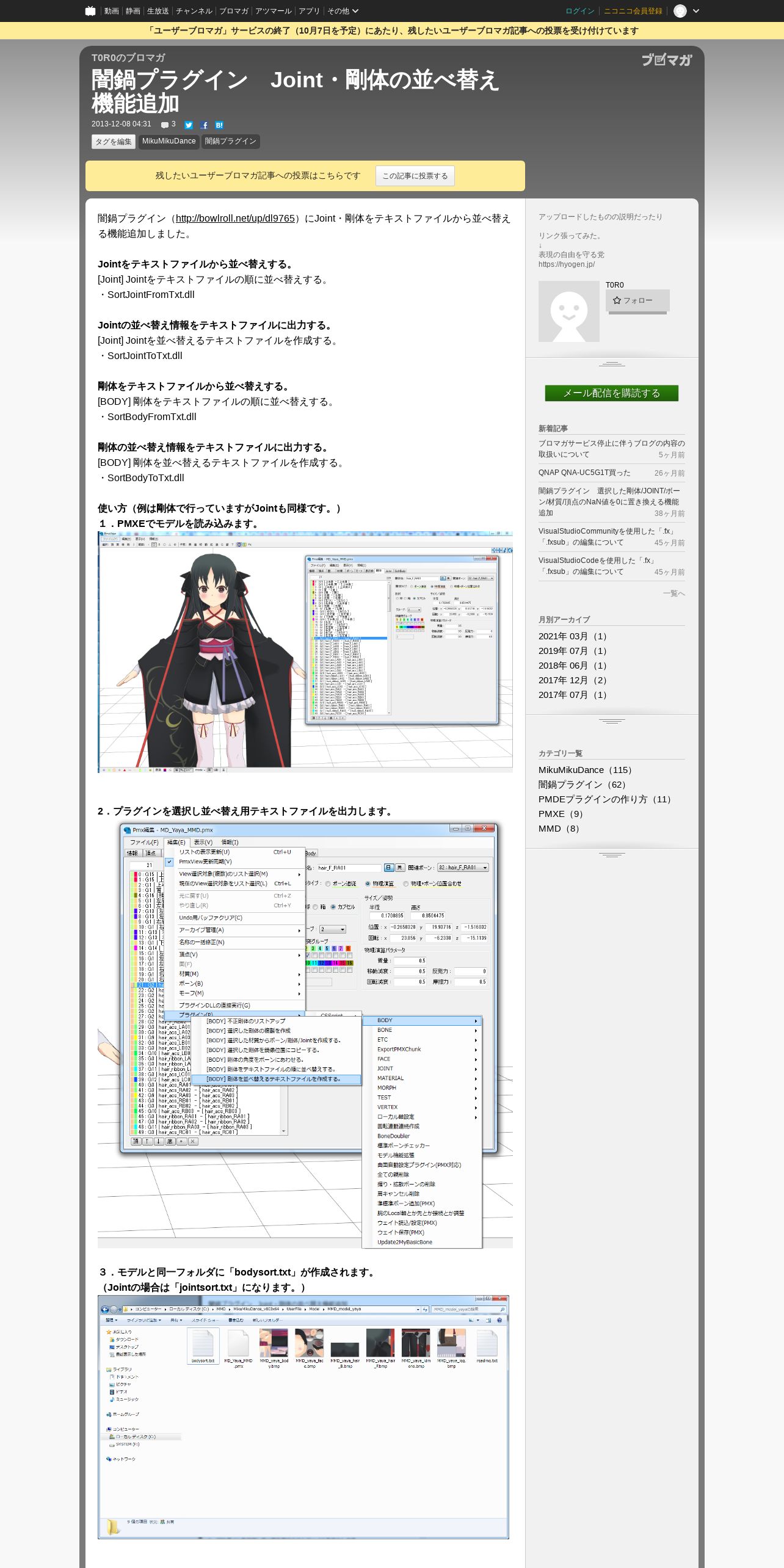Open T0R0's profile avatar image in sidebar
The height and width of the screenshot is (1568, 784).
pyautogui.click(x=569, y=311)
